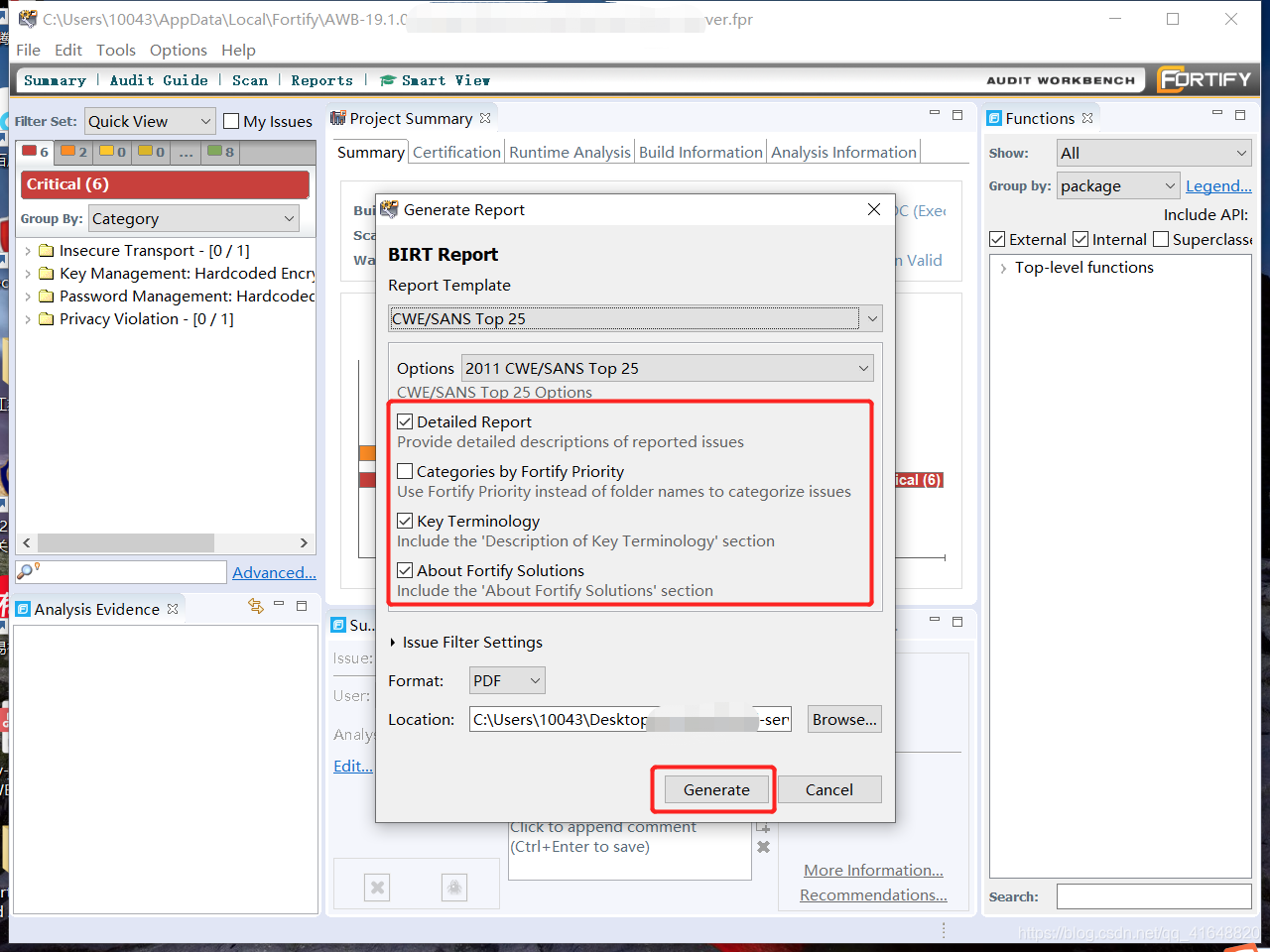Image resolution: width=1270 pixels, height=952 pixels.
Task: Open the High issues folder tab showing 2
Action: click(73, 152)
